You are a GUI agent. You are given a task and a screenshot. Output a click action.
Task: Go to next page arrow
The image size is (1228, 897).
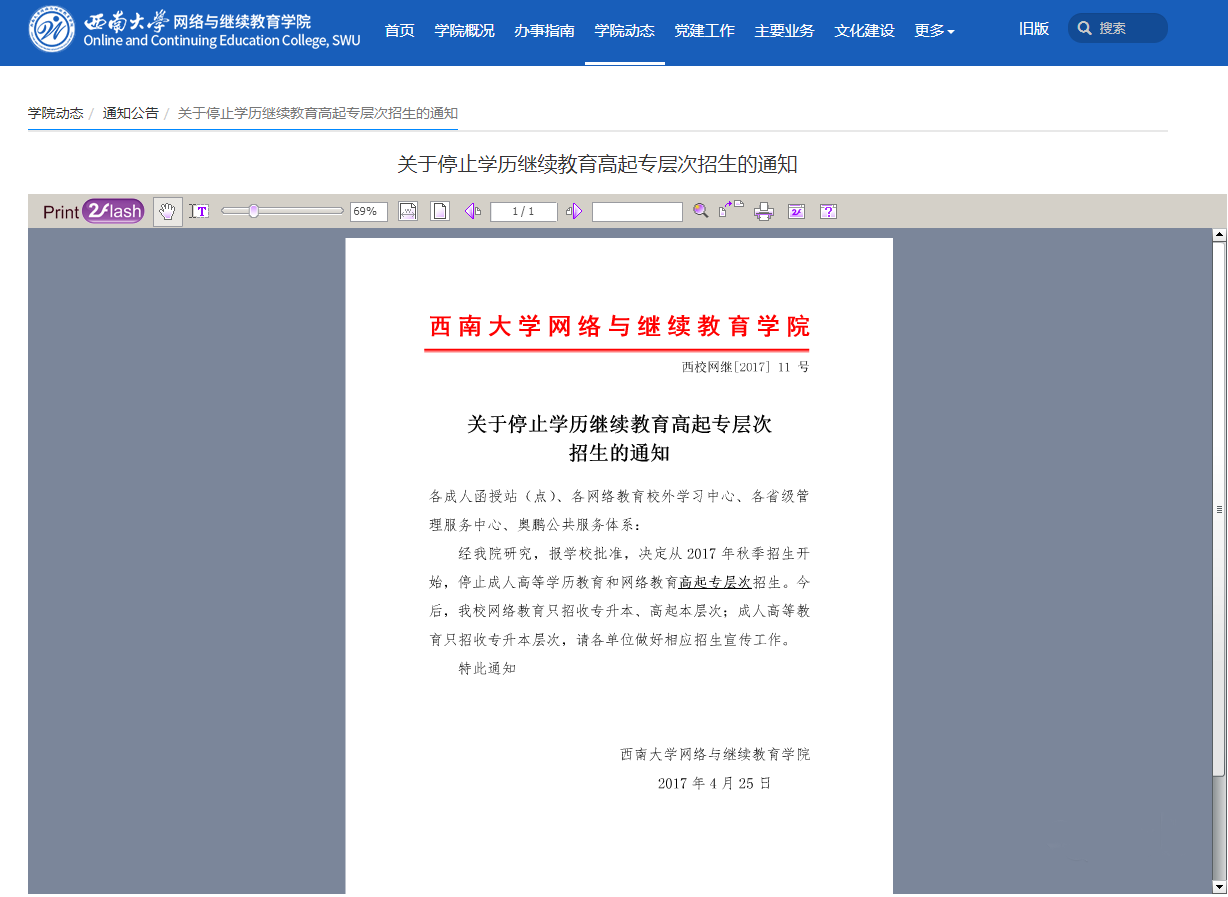[574, 211]
